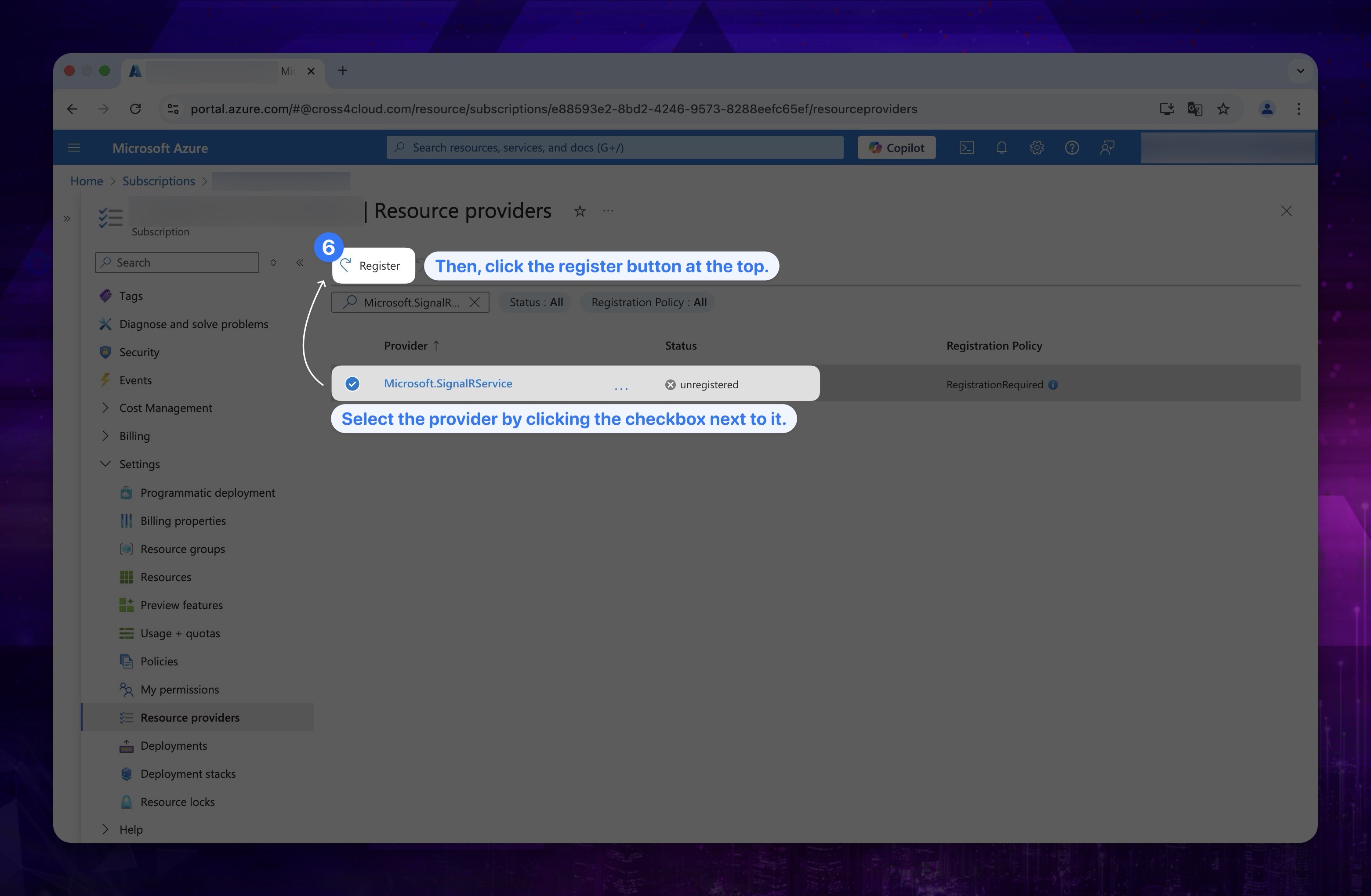Click the Subscriptions breadcrumb link
1371x896 pixels.
(x=158, y=181)
